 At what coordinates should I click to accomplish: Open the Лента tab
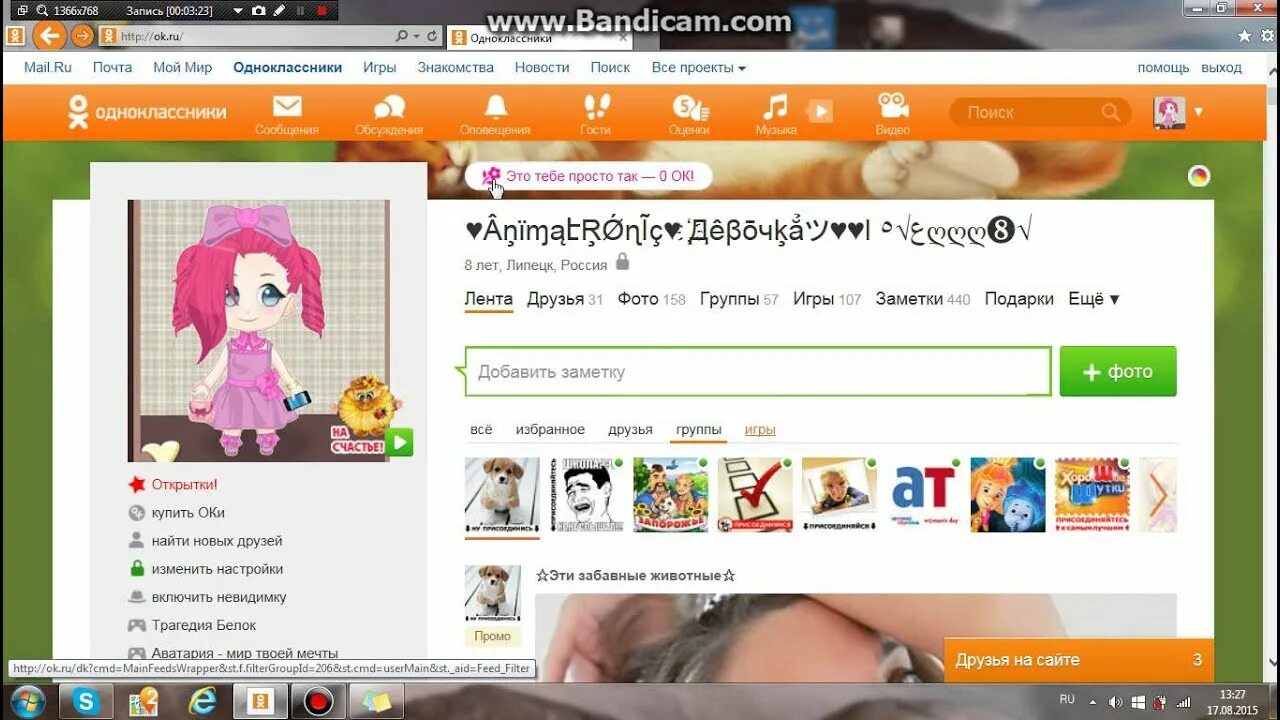pos(488,299)
